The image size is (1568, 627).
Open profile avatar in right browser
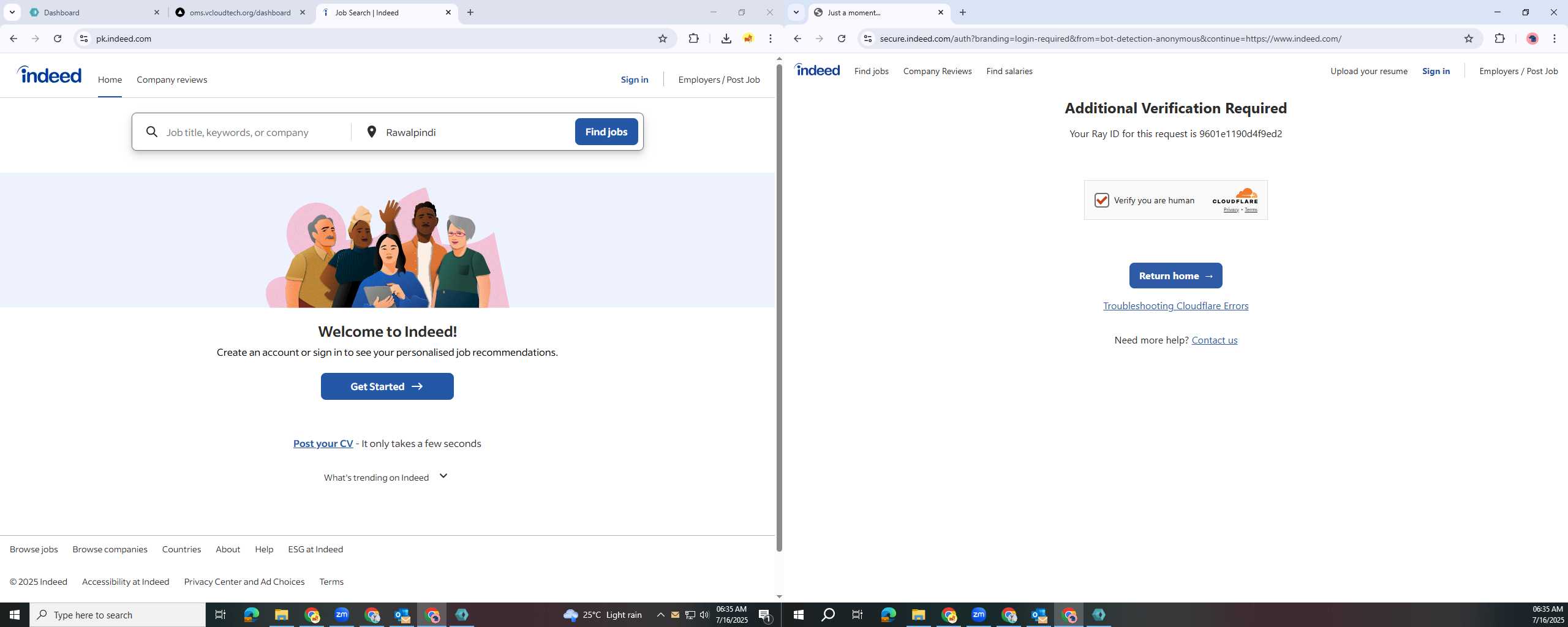[1532, 39]
